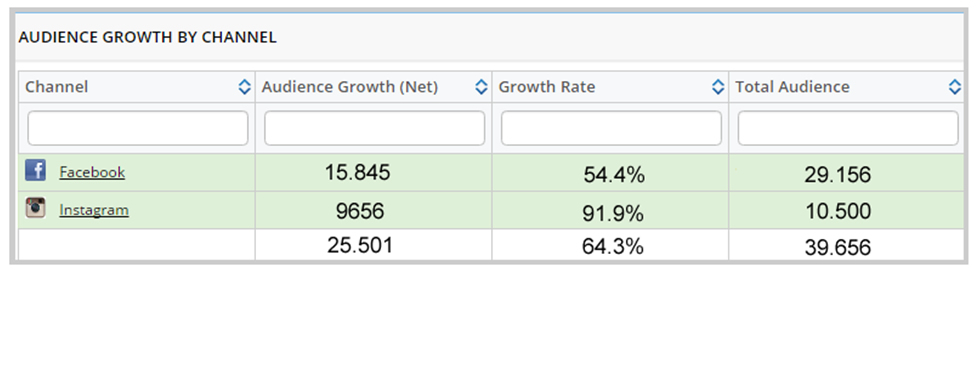
Task: Click the Instagram camera icon
Action: pos(36,208)
